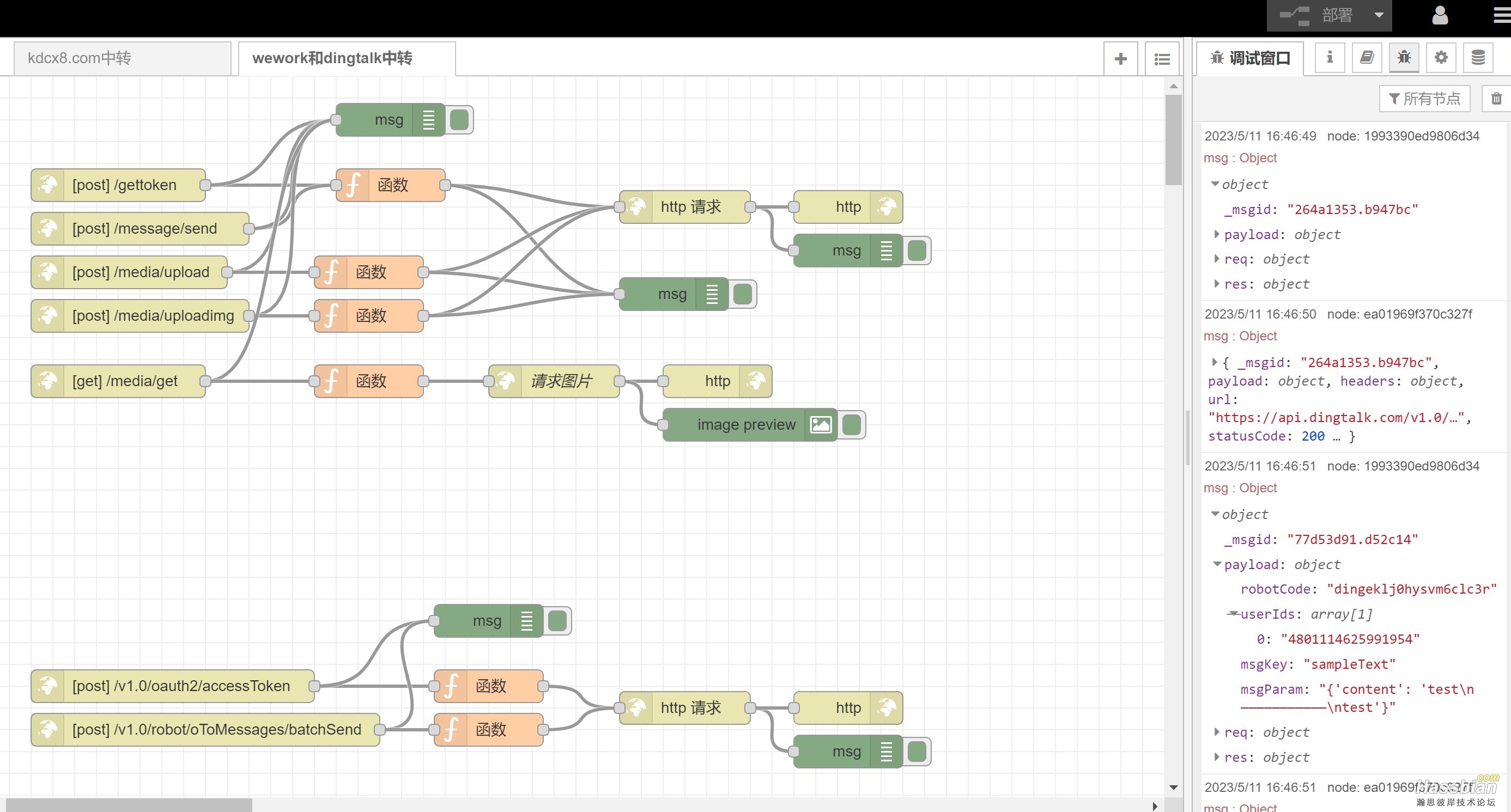Click the canvas vertical scrollbar thumb

1173,139
